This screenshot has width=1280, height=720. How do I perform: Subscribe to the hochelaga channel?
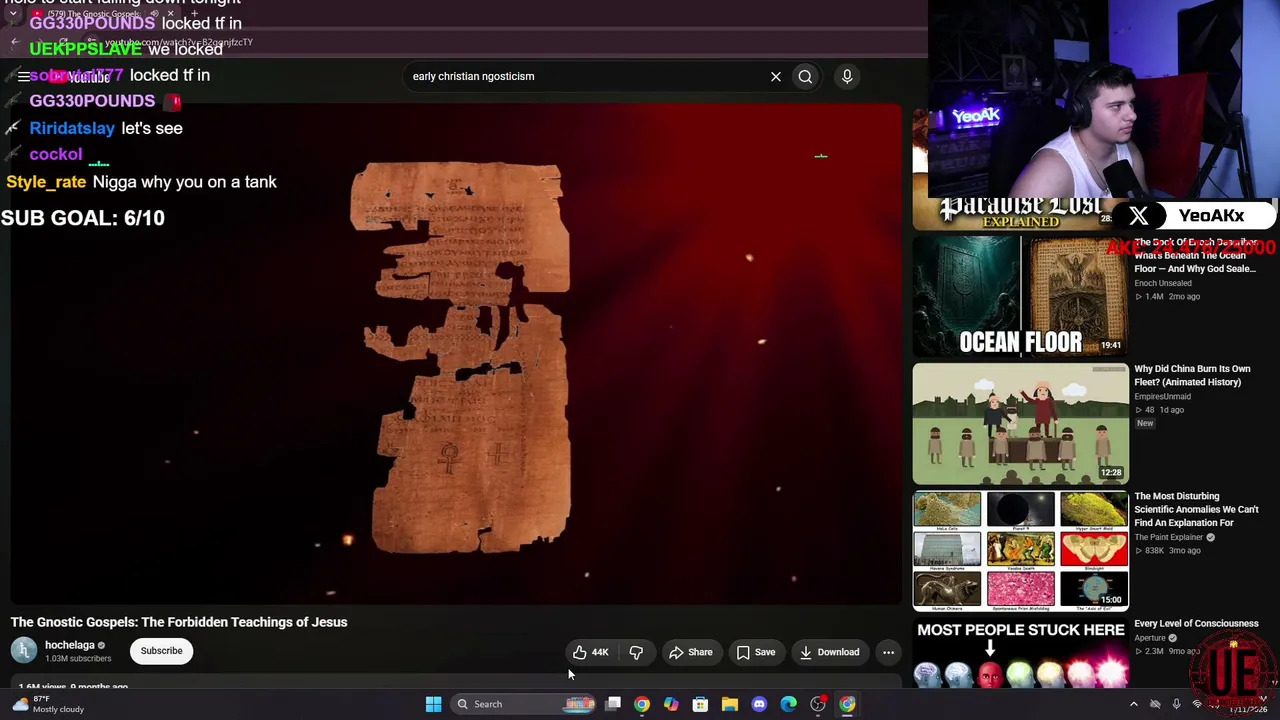pyautogui.click(x=161, y=651)
